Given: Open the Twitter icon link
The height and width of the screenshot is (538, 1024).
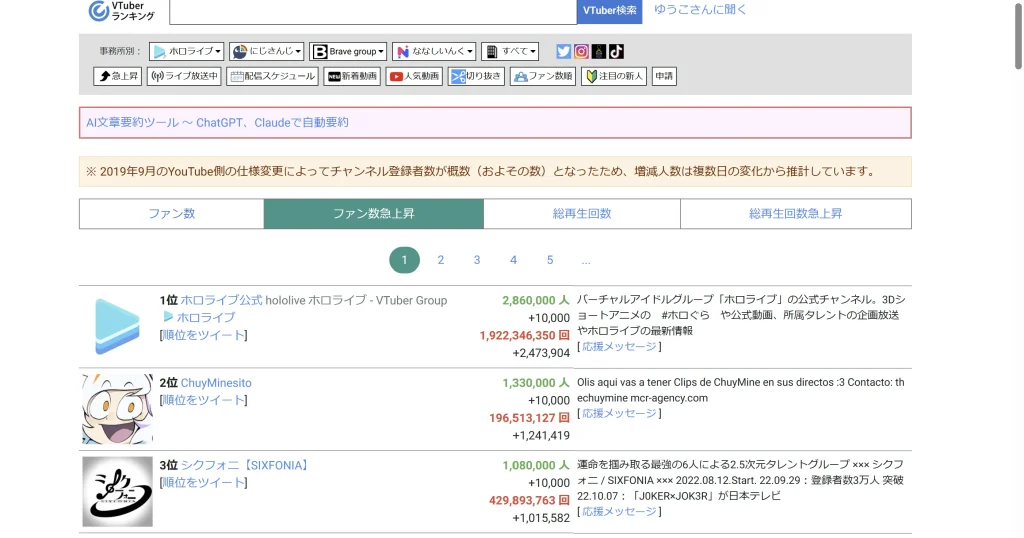Looking at the screenshot, I should [564, 52].
